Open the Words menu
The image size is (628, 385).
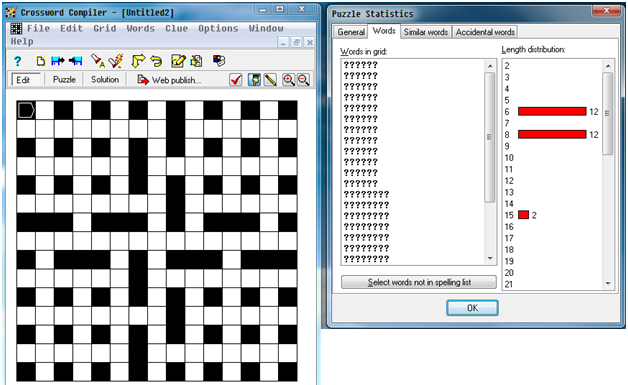pos(141,28)
